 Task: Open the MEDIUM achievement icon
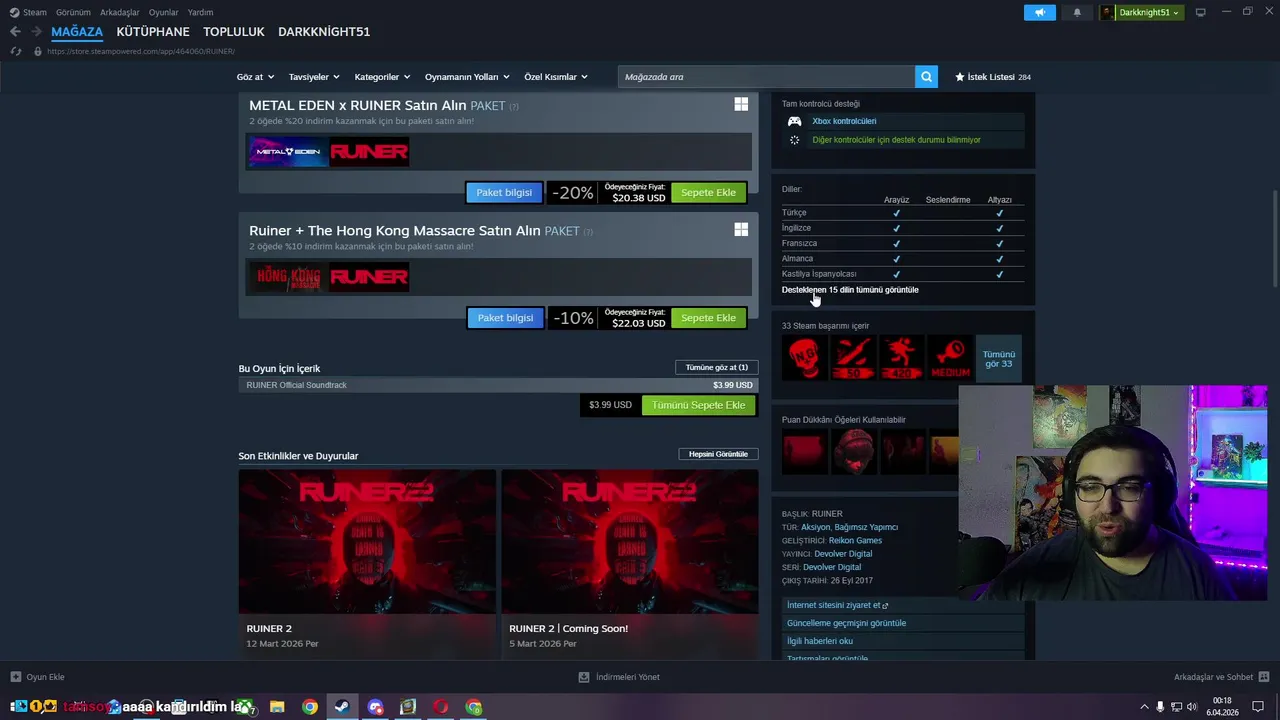(949, 358)
